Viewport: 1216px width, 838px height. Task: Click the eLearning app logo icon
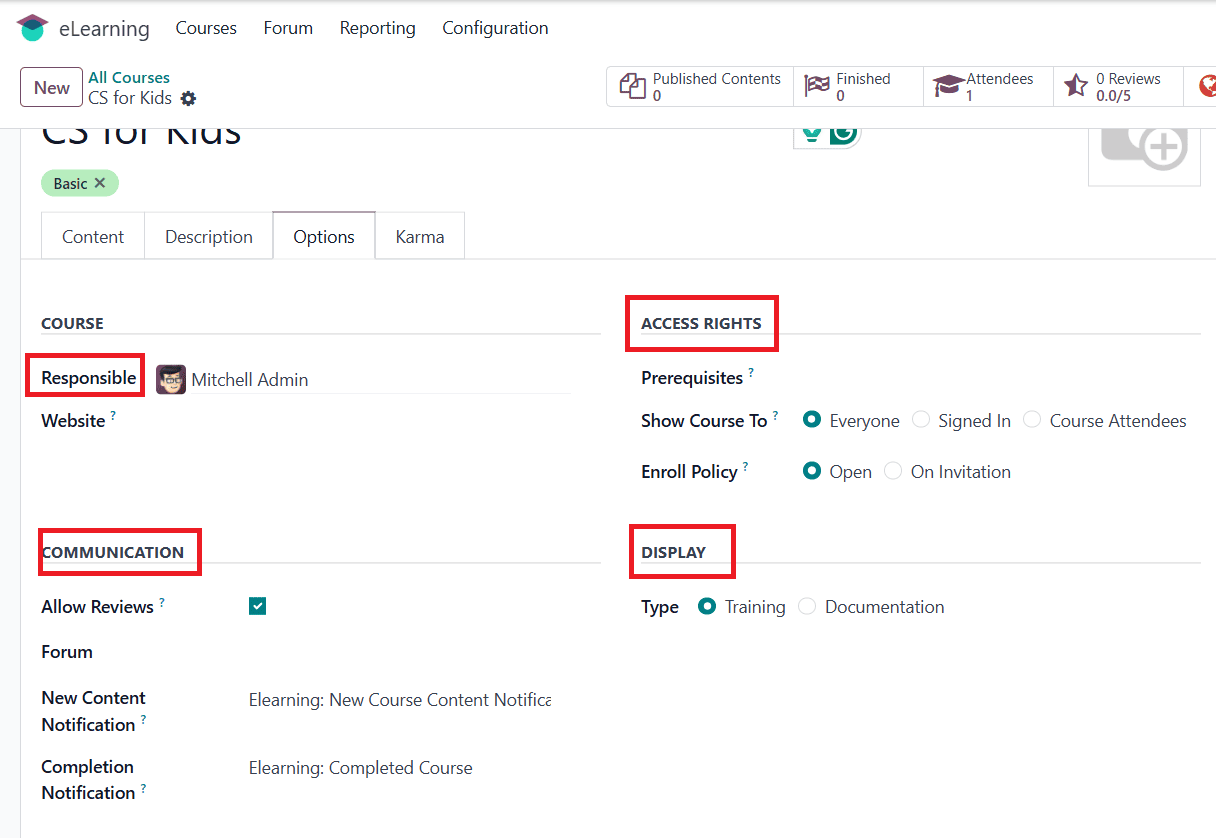32,28
